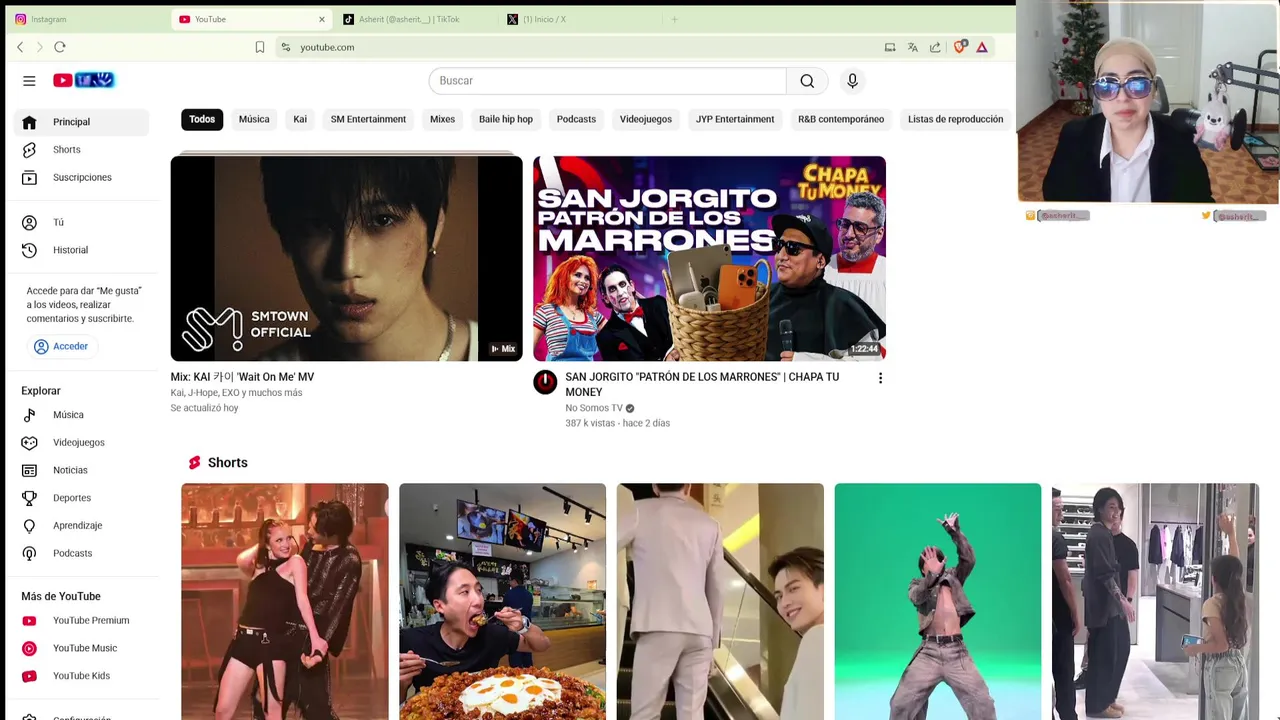
Task: Click the YouTube logo
Action: [84, 80]
